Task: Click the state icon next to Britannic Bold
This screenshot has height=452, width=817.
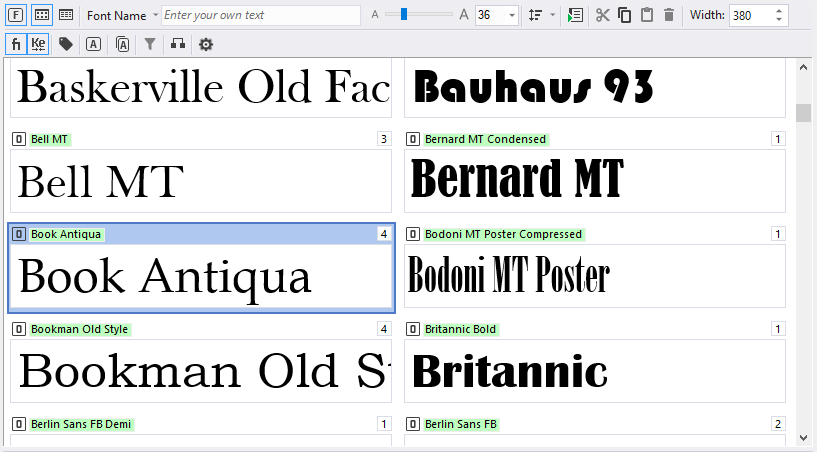Action: [x=413, y=329]
